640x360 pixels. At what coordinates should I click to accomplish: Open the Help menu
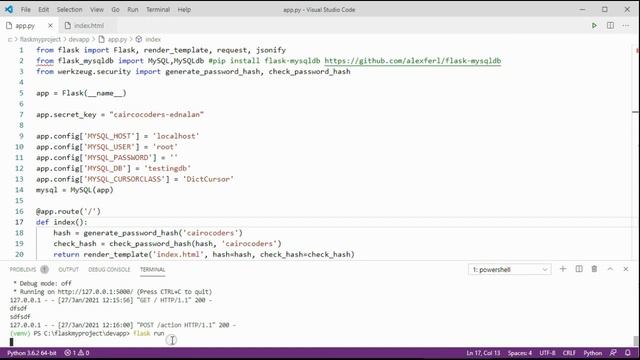184,9
